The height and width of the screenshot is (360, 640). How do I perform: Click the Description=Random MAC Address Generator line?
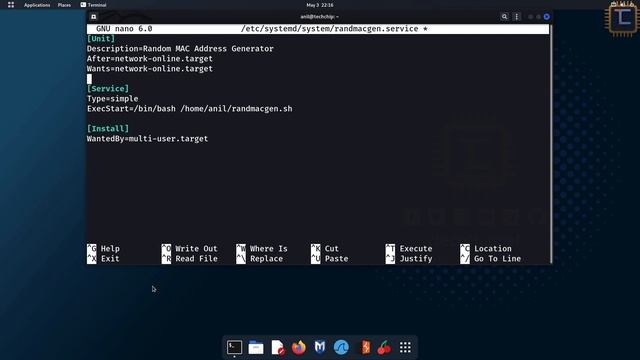tap(180, 49)
